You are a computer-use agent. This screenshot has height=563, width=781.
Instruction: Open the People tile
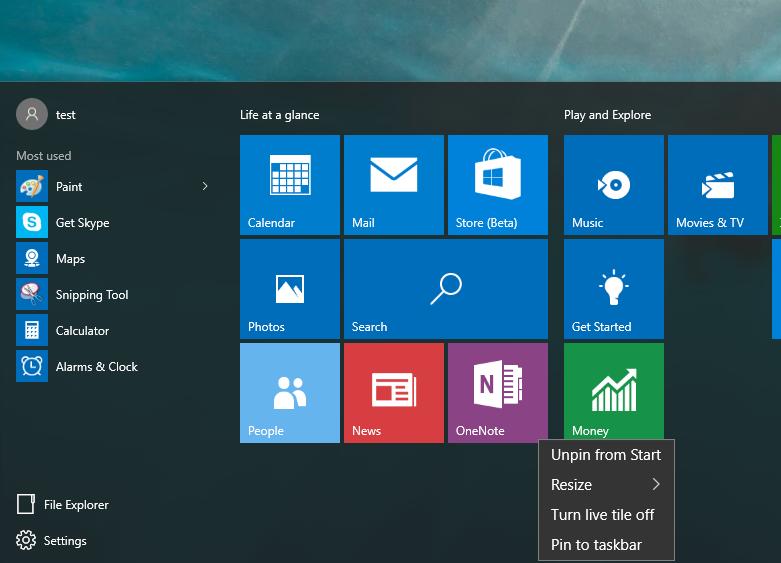(290, 393)
